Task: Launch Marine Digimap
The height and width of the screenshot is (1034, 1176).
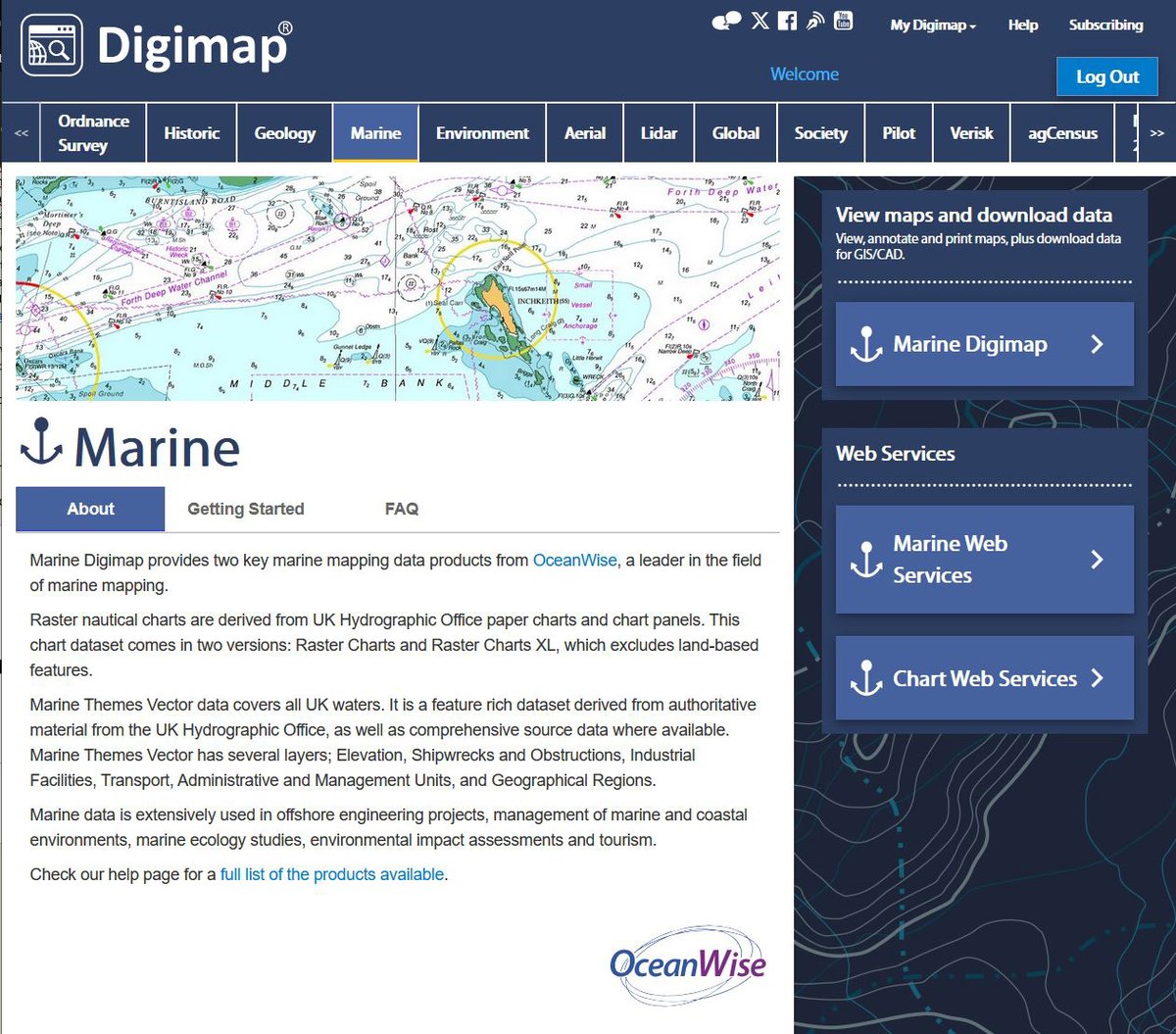Action: tap(985, 344)
